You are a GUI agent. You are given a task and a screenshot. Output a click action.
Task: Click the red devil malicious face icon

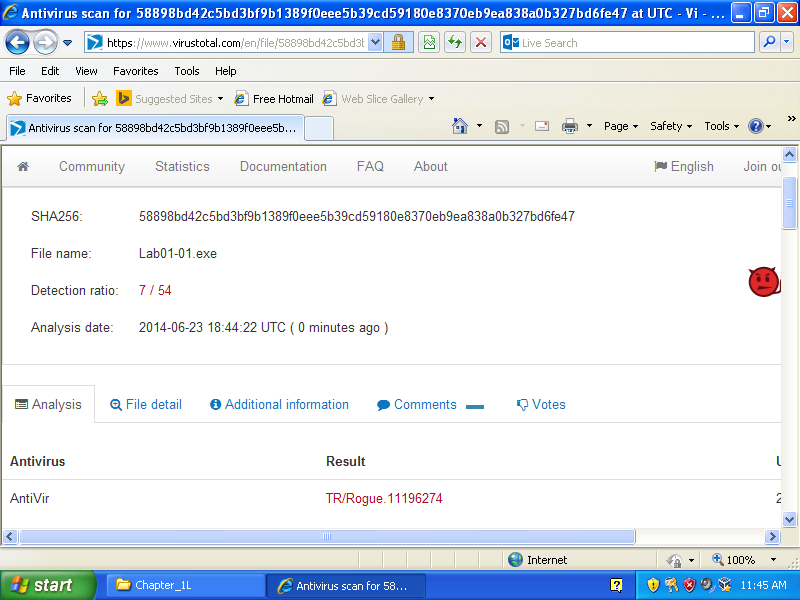(763, 282)
